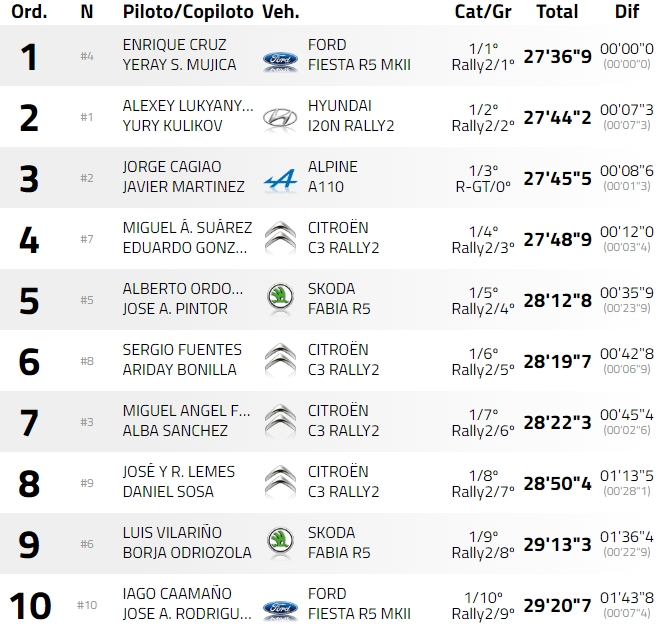Click the Piloto/Copiloto column header
This screenshot has height=633, width=664.
187,12
